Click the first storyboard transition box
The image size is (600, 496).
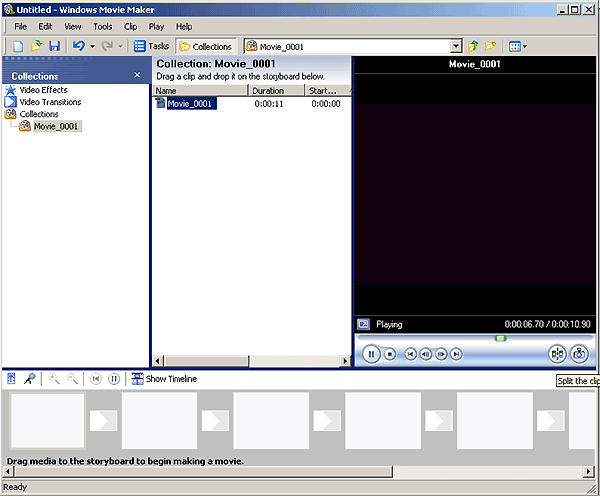[x=103, y=421]
